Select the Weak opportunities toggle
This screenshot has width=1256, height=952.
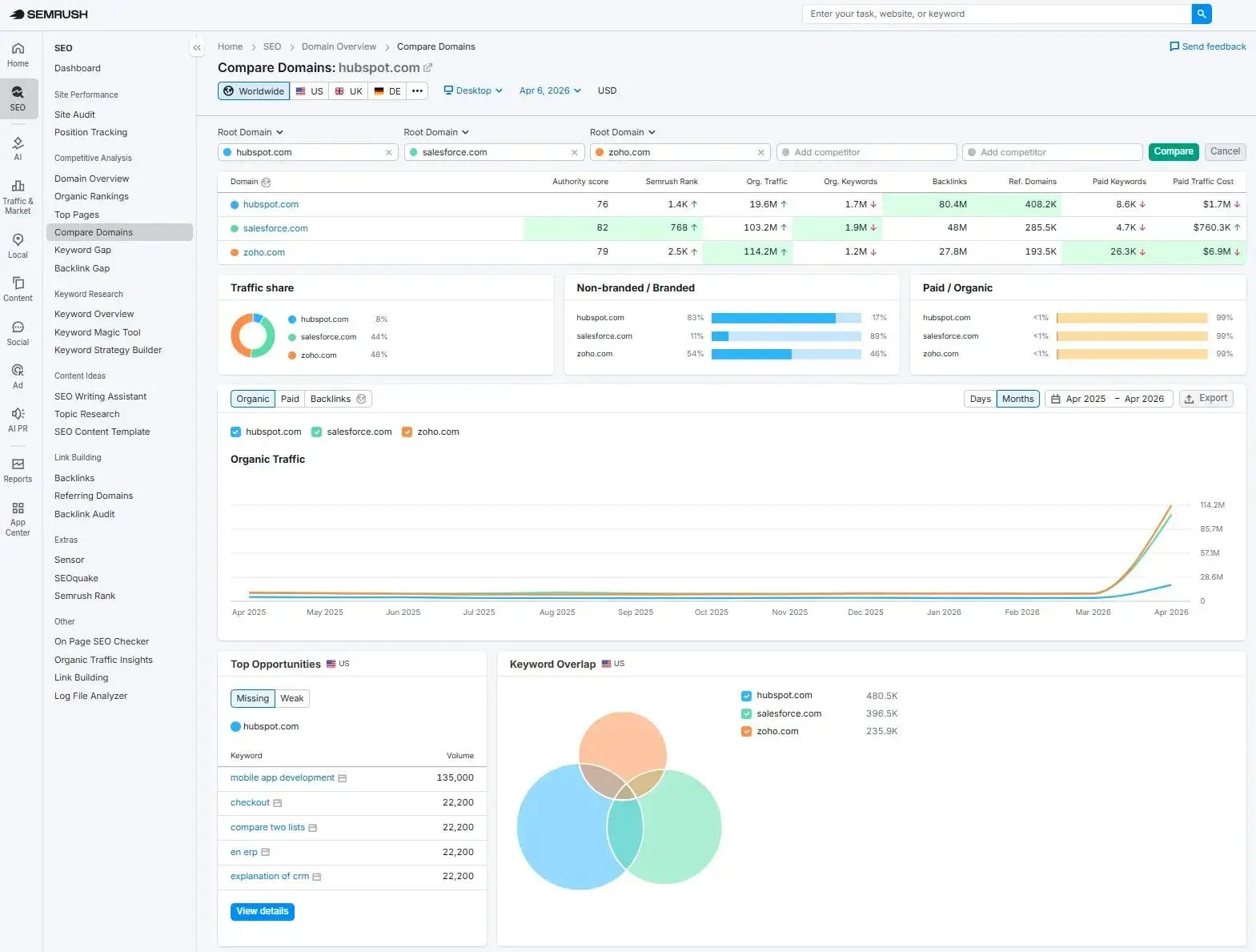pos(291,698)
